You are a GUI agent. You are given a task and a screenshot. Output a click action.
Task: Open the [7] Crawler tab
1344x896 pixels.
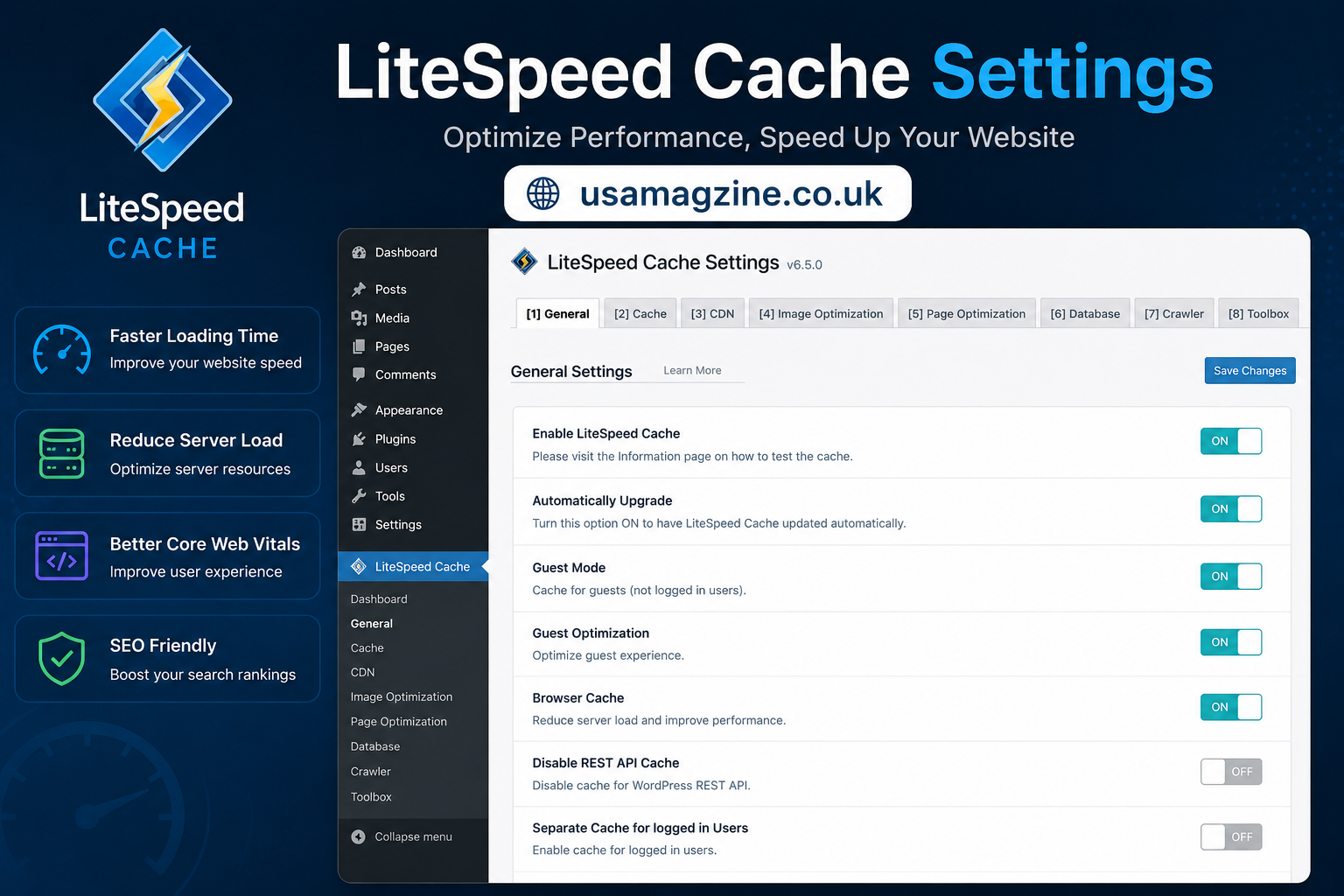1174,314
